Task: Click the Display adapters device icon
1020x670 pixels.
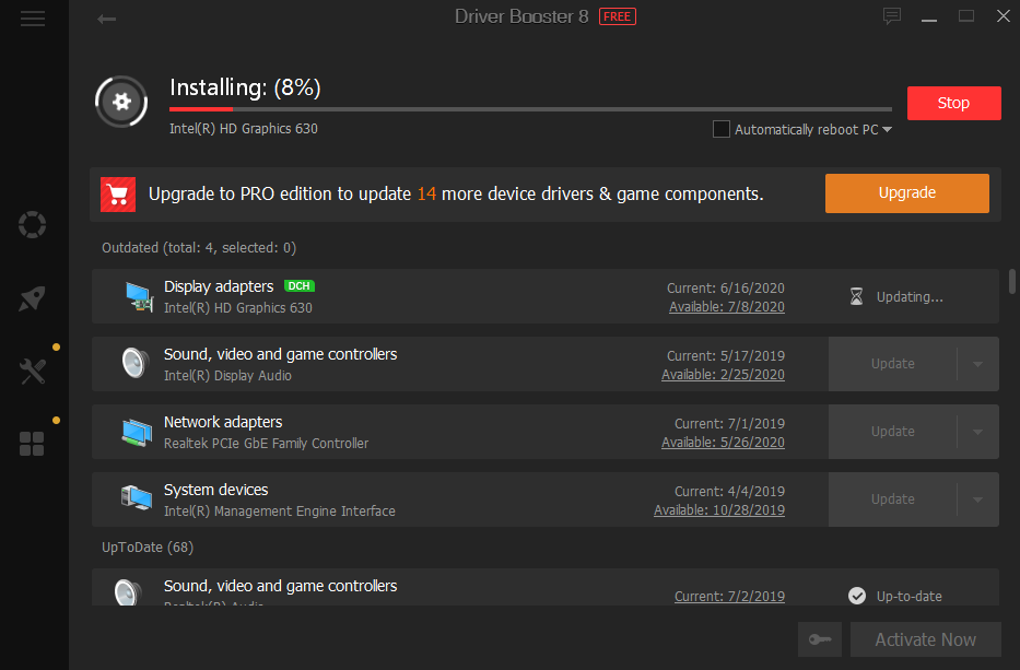Action: [x=139, y=297]
